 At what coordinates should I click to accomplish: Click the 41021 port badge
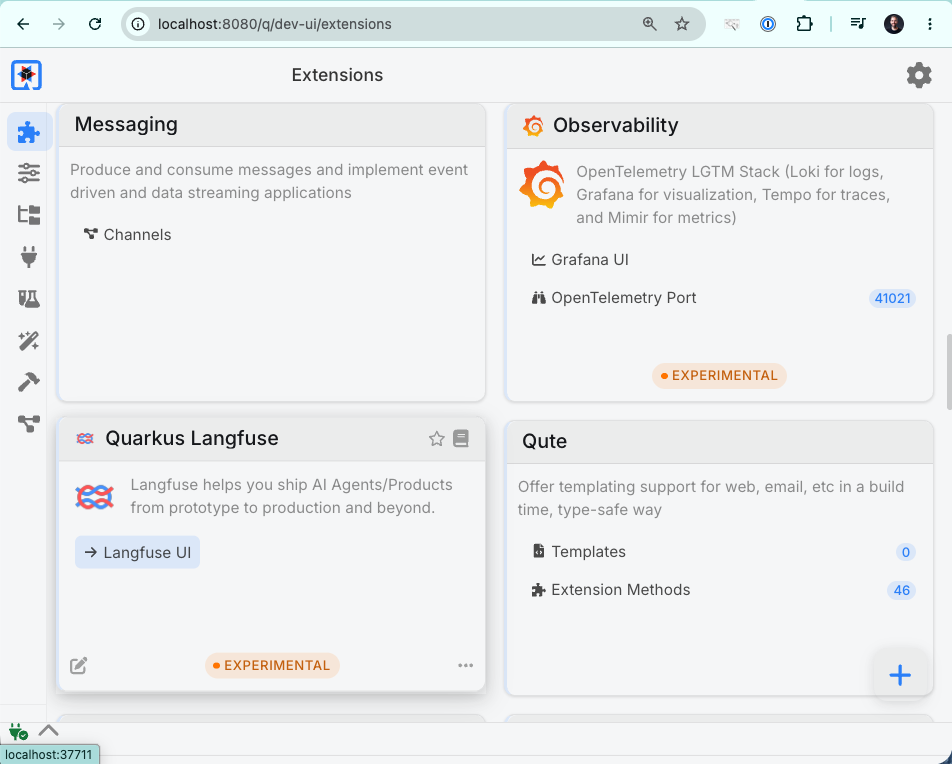[x=892, y=298]
